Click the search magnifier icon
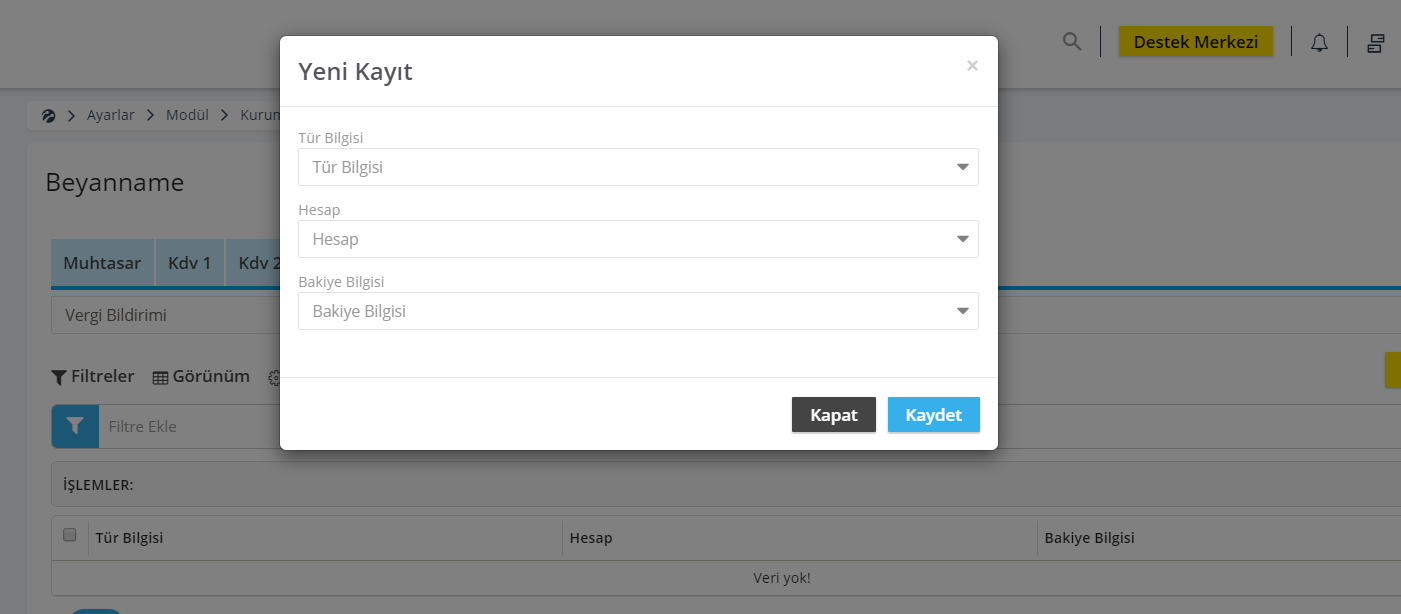The height and width of the screenshot is (614, 1401). 1072,42
